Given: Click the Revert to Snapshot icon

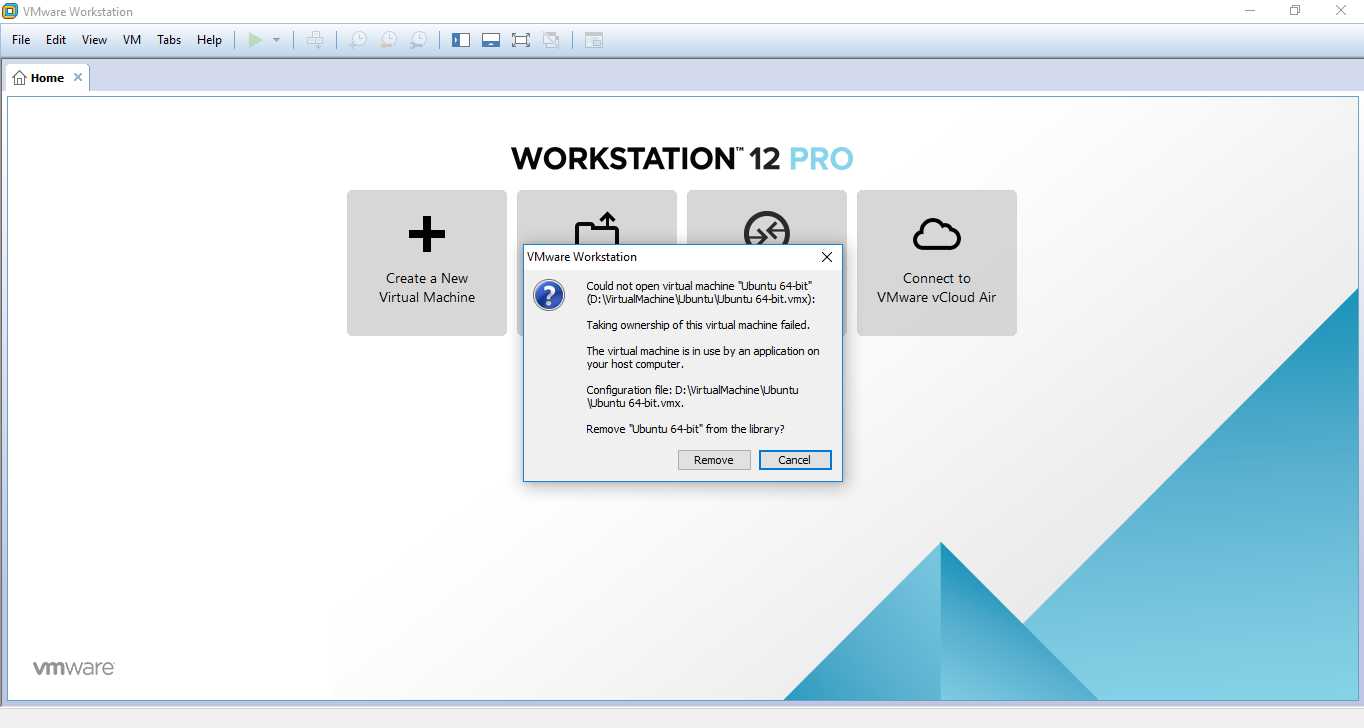Looking at the screenshot, I should click(x=388, y=40).
